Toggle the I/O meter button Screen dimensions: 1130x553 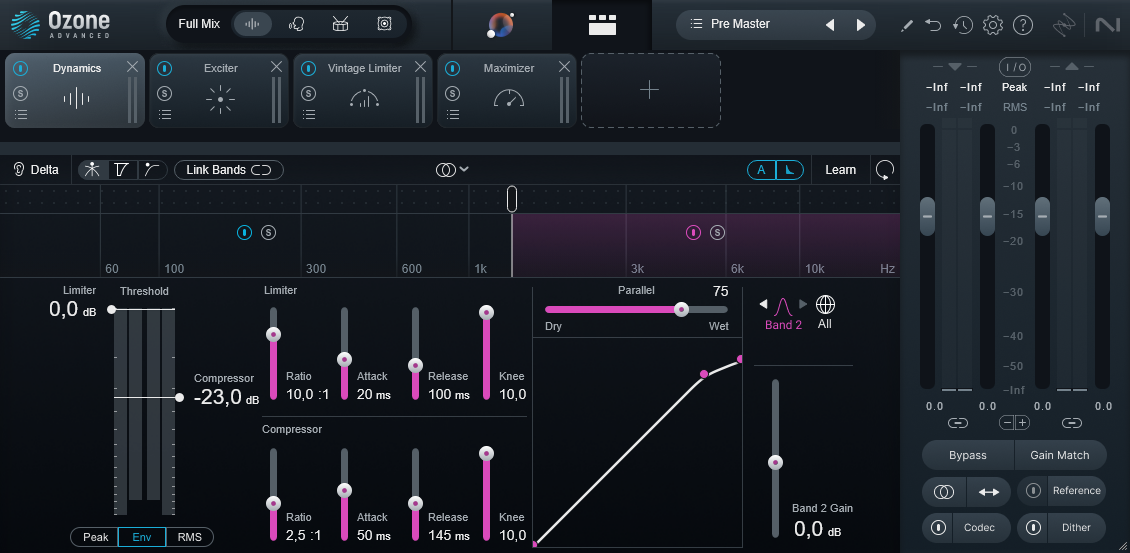click(1014, 67)
